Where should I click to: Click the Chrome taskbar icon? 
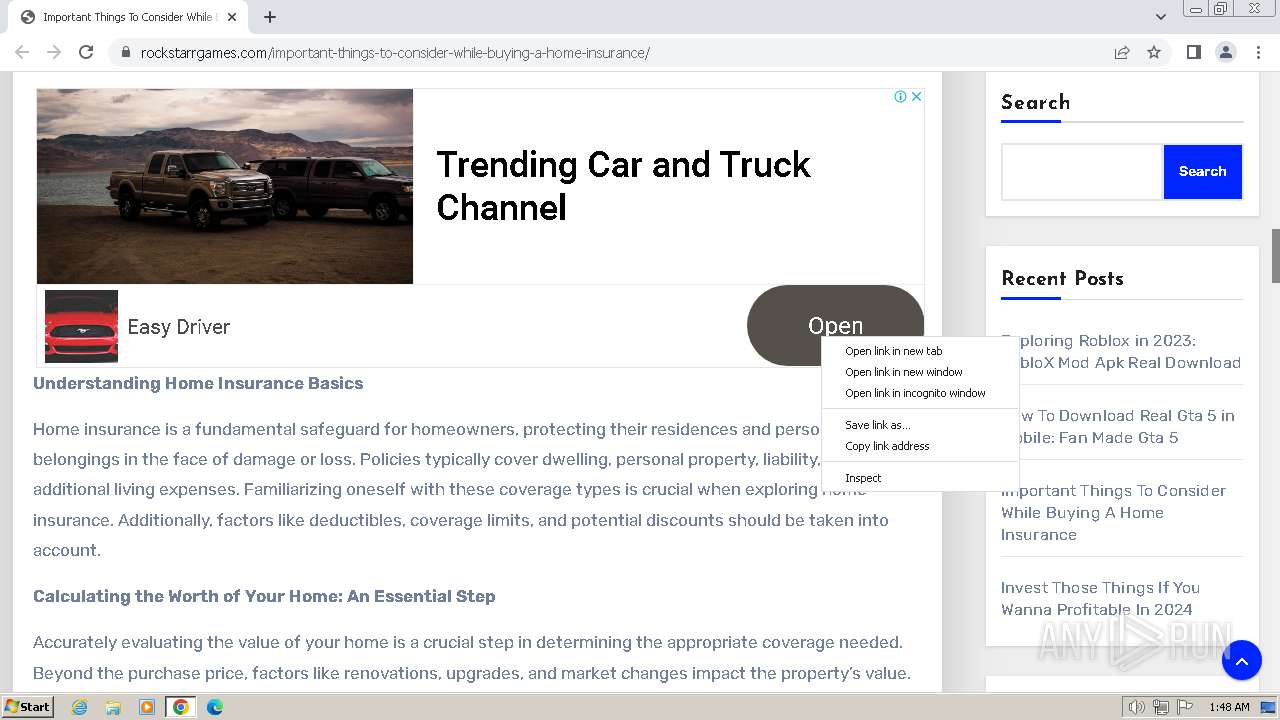[x=181, y=707]
